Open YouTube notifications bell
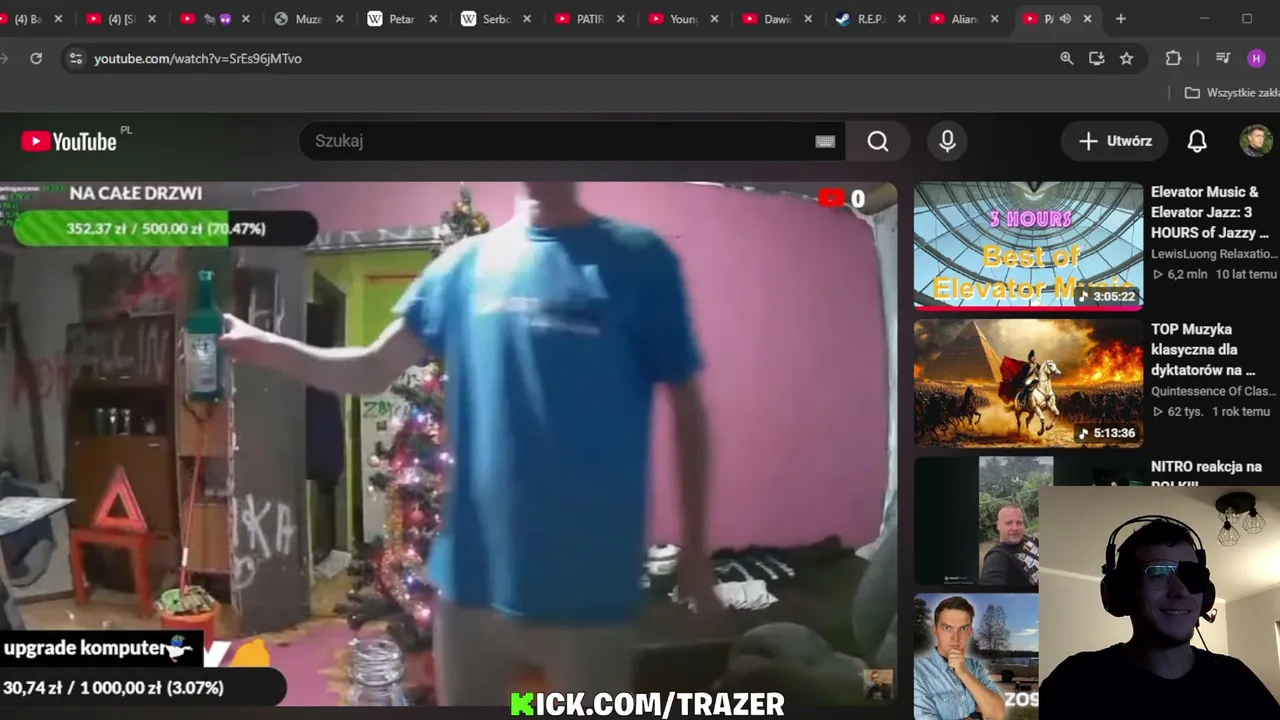Screen dimensions: 1280x720 (x=1197, y=141)
